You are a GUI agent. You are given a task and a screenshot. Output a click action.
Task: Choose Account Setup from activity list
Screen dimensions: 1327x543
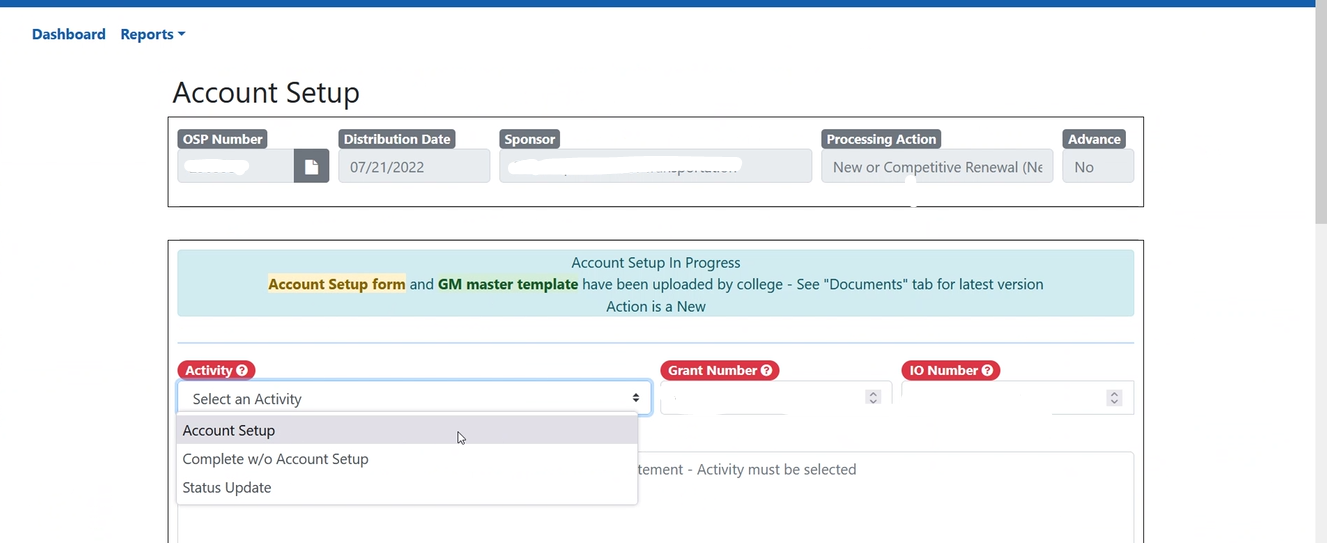[x=407, y=430]
